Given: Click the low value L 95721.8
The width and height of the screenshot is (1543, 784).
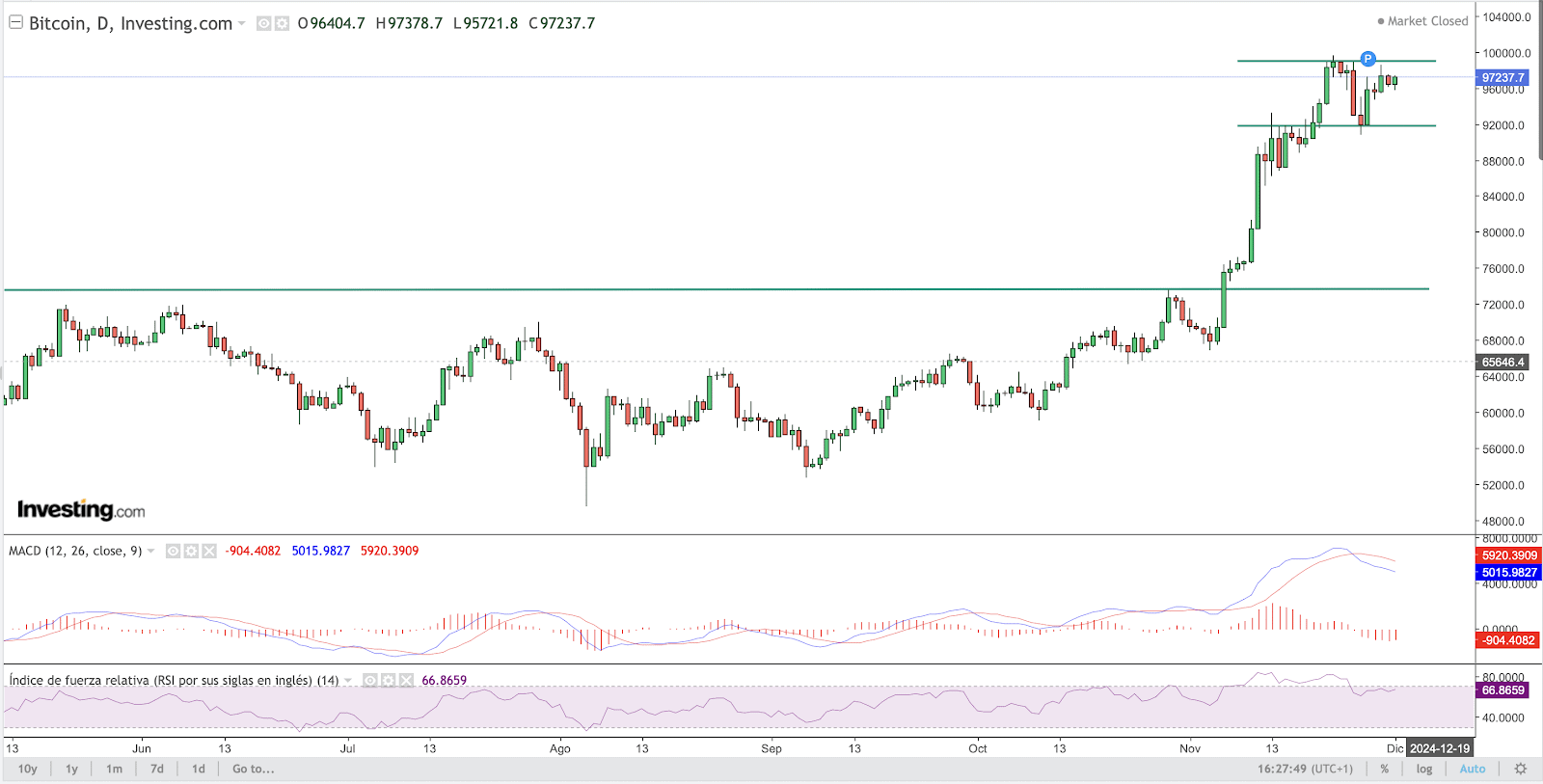Looking at the screenshot, I should (485, 23).
